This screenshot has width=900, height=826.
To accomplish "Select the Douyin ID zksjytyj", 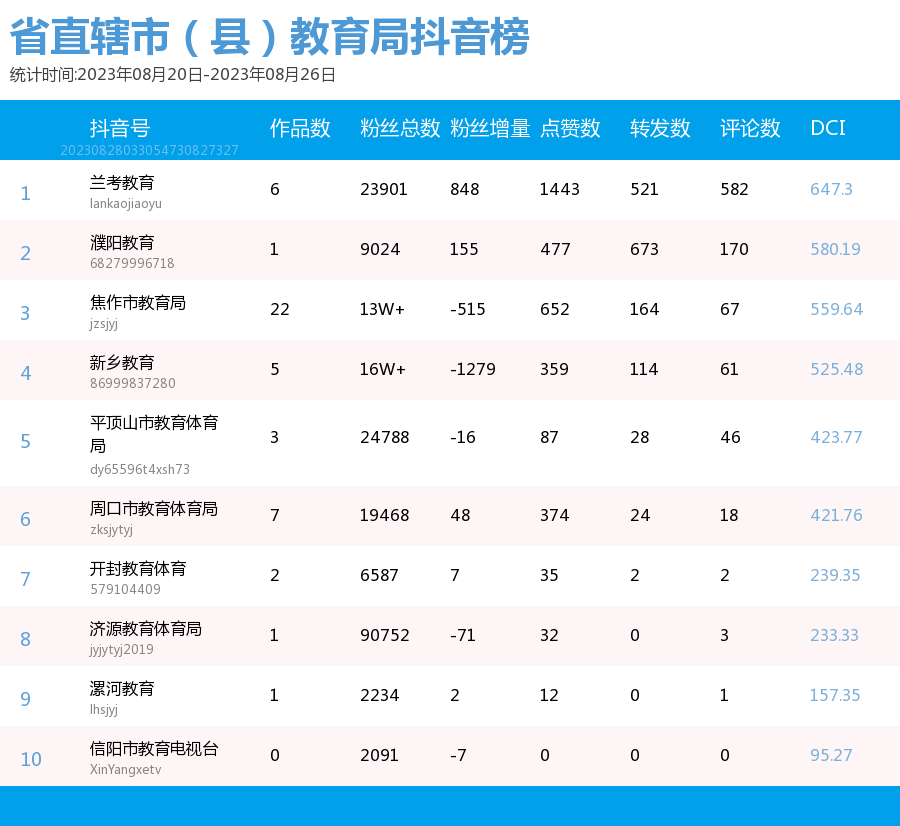I will (x=111, y=530).
